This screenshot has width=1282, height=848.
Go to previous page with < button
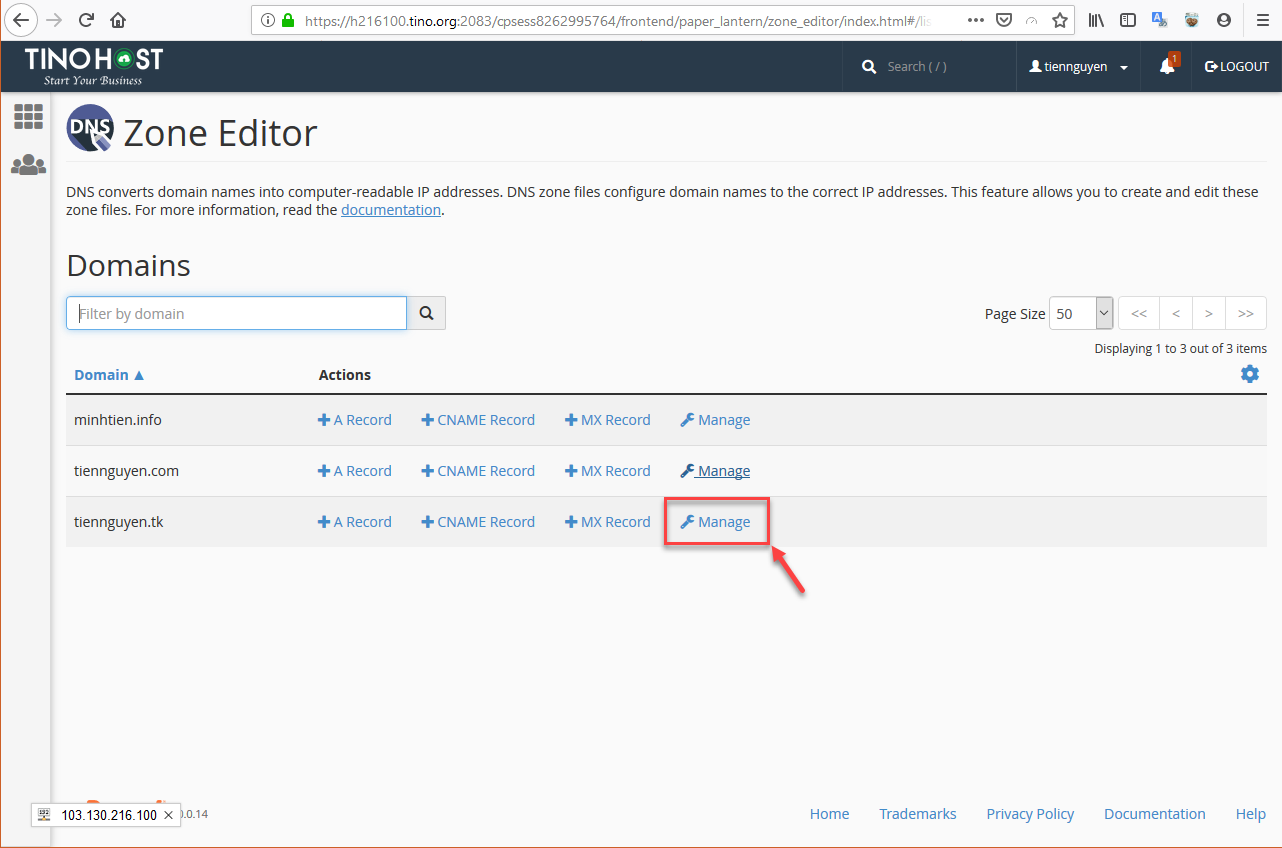(x=1176, y=313)
